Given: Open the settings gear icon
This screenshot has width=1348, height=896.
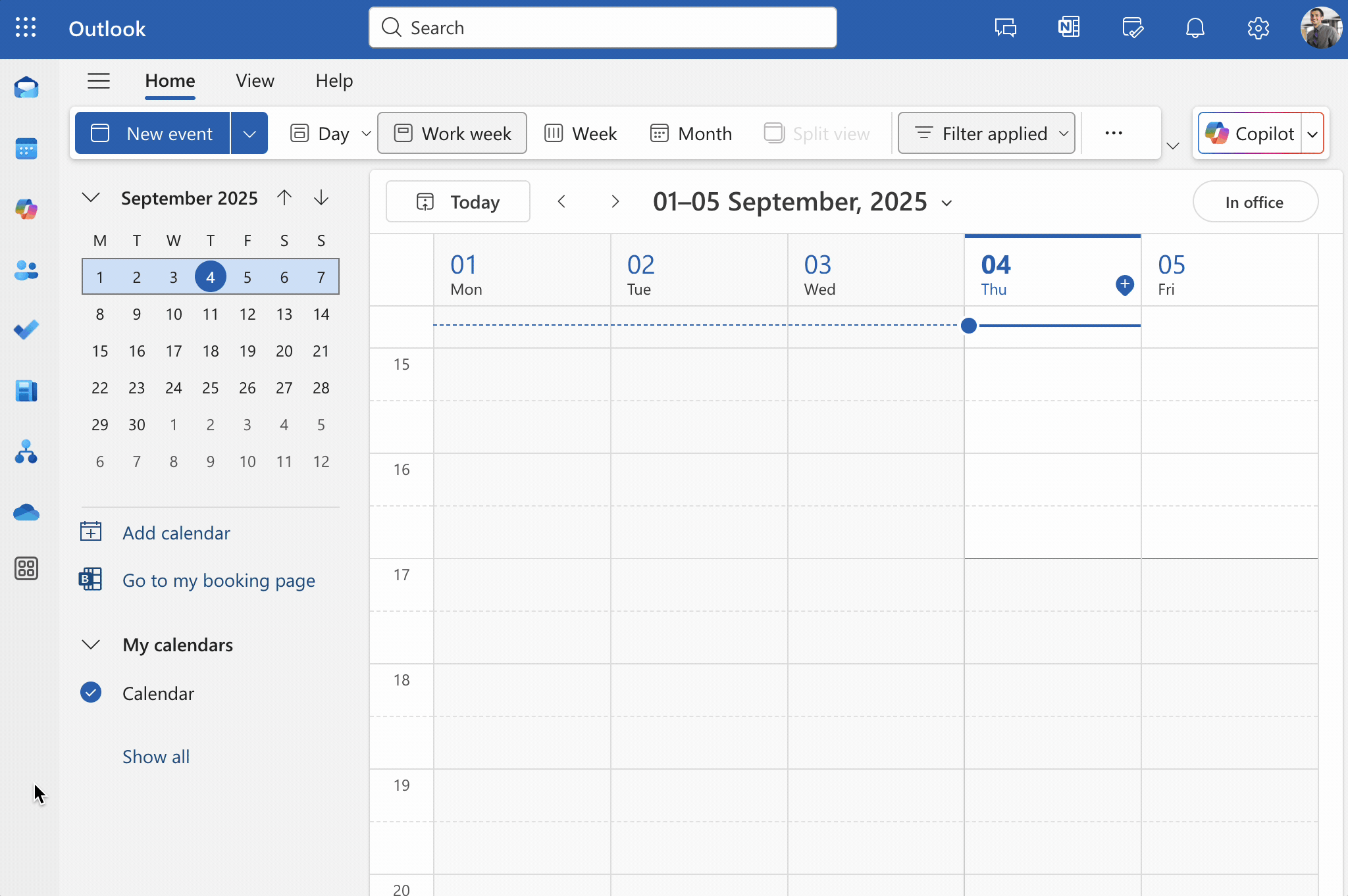Looking at the screenshot, I should (x=1258, y=28).
